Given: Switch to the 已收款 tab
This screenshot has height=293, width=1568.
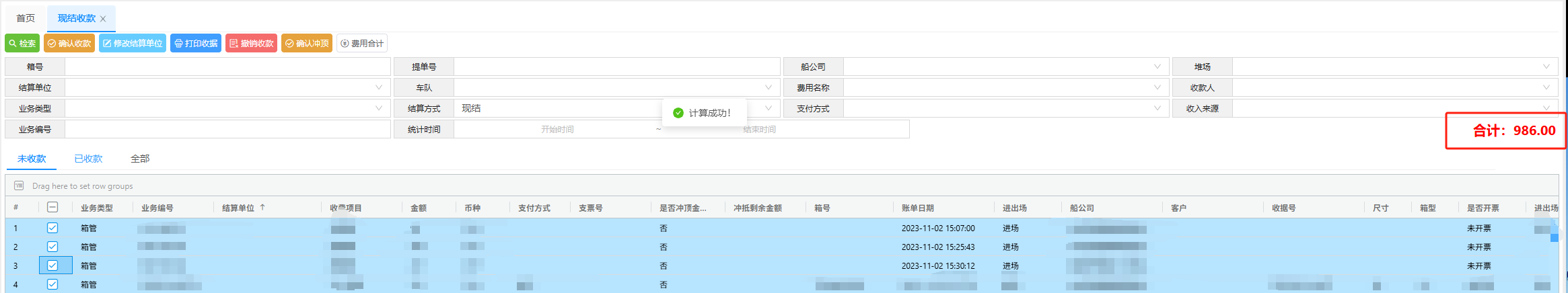Looking at the screenshot, I should click(88, 159).
